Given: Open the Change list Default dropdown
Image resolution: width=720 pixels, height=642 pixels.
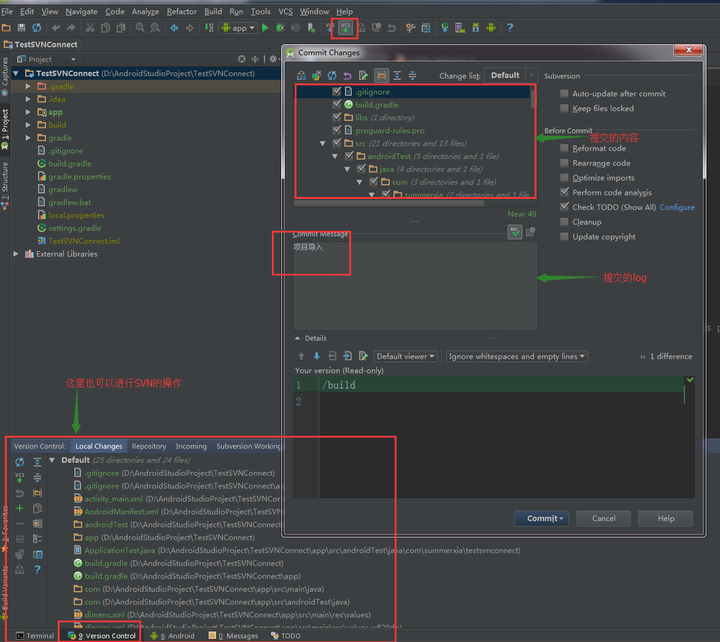Looking at the screenshot, I should coord(510,75).
